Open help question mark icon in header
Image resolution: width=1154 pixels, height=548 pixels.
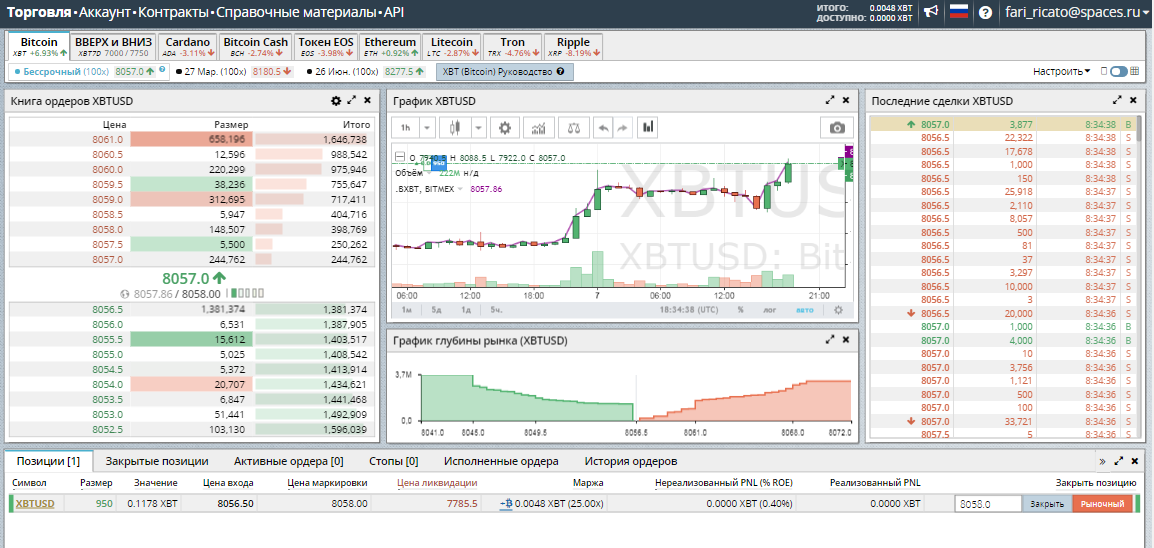985,13
